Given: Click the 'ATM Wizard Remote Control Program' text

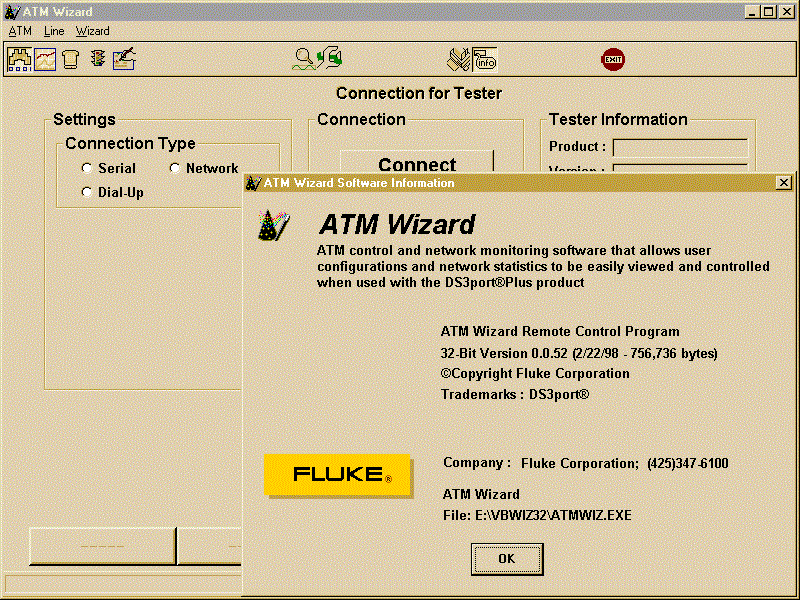Looking at the screenshot, I should pos(560,332).
